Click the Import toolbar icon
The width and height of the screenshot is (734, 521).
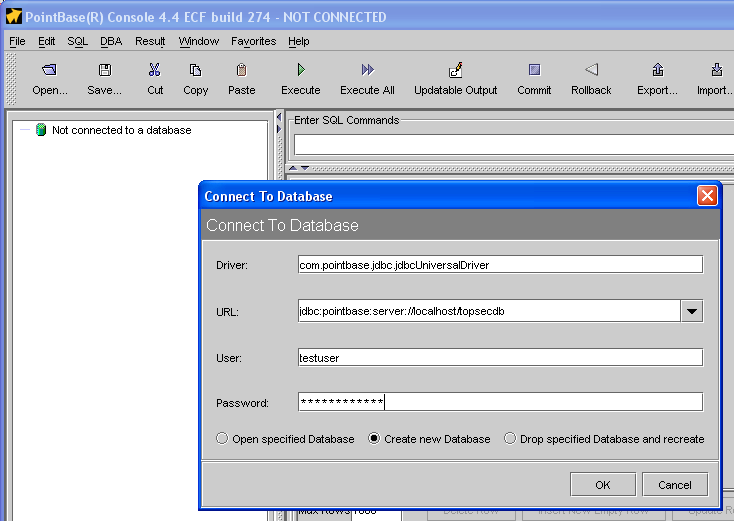(717, 70)
